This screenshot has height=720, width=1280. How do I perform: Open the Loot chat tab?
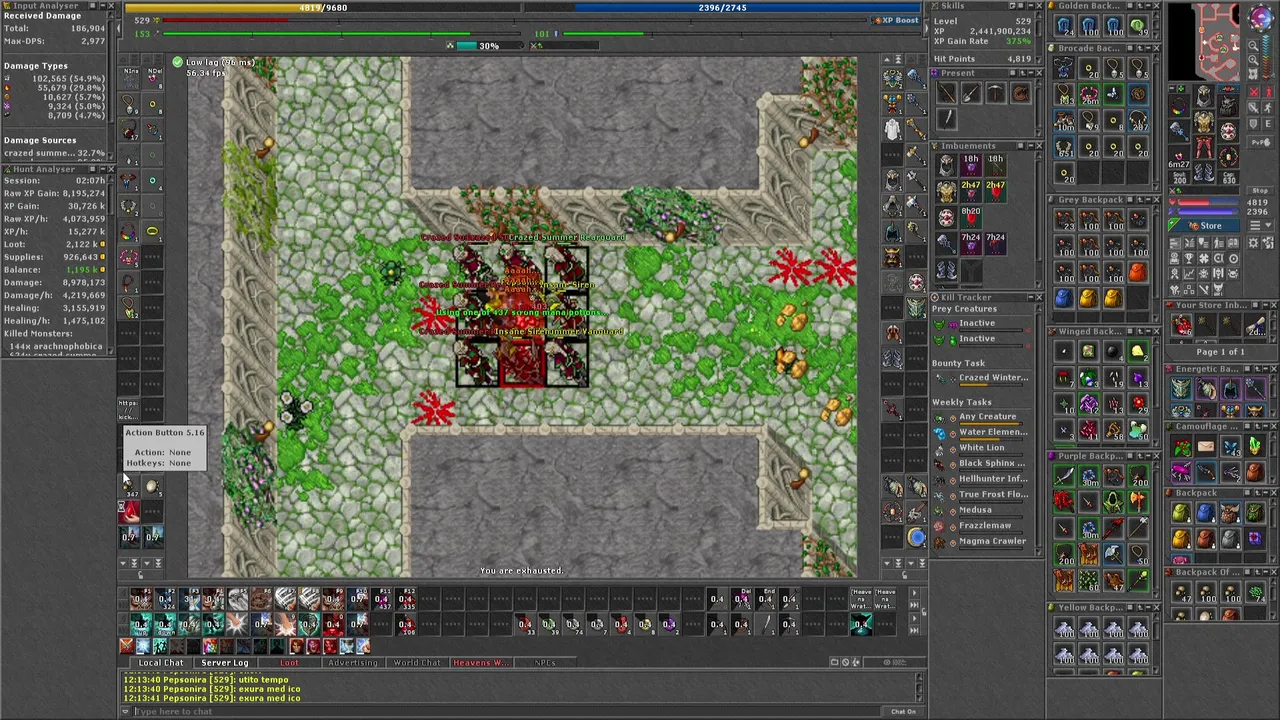click(289, 663)
